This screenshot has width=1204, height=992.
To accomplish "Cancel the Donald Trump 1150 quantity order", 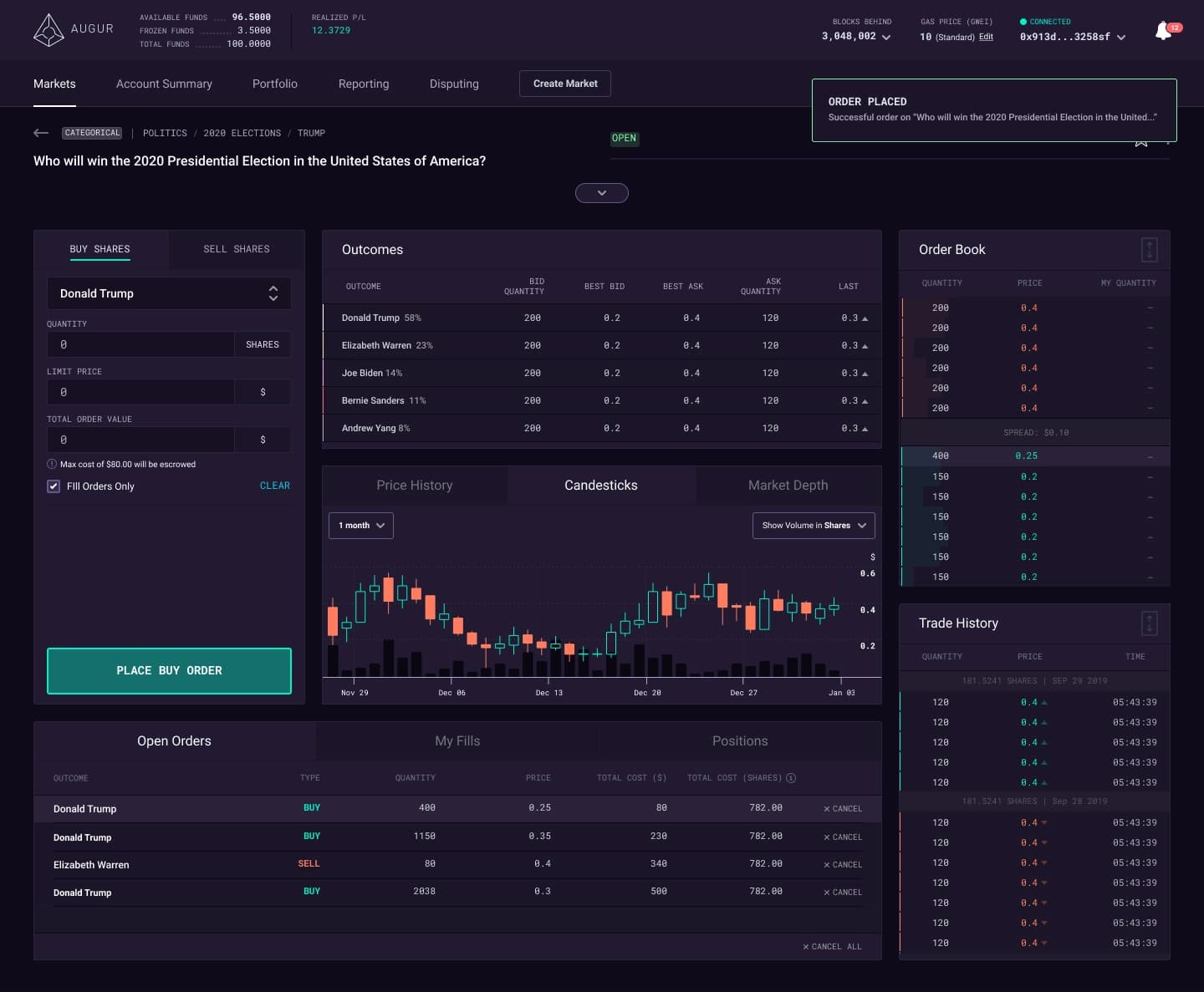I will pos(843,837).
